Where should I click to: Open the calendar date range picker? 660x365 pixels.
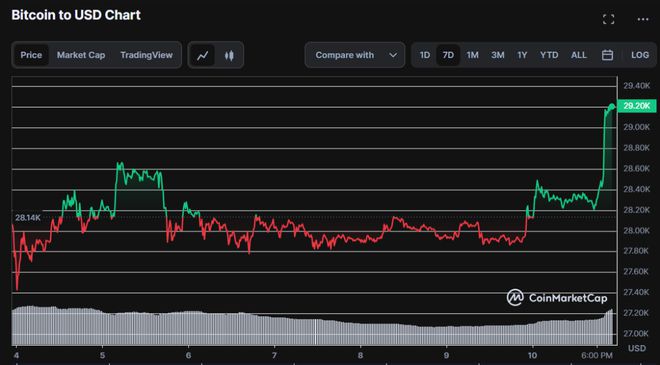click(607, 55)
